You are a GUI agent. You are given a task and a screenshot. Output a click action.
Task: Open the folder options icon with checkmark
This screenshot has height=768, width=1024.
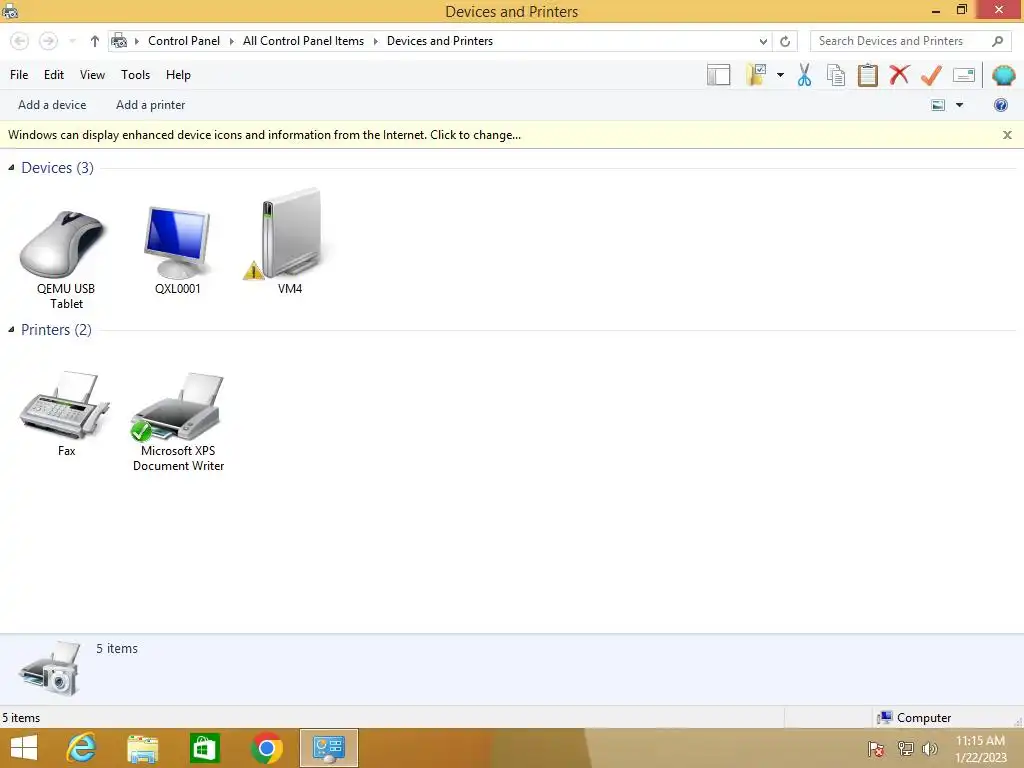(756, 75)
